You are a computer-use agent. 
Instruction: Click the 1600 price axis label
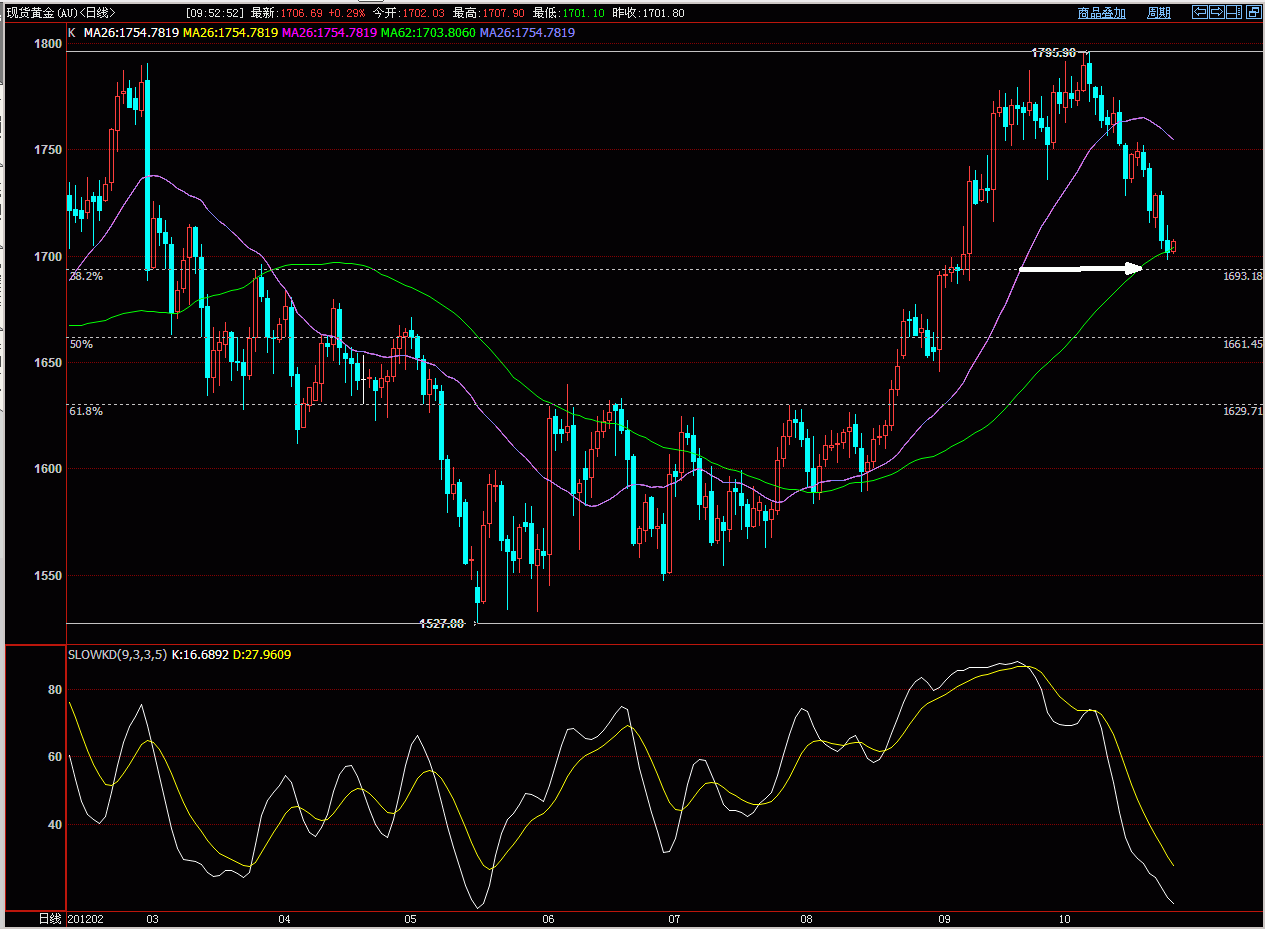[48, 469]
